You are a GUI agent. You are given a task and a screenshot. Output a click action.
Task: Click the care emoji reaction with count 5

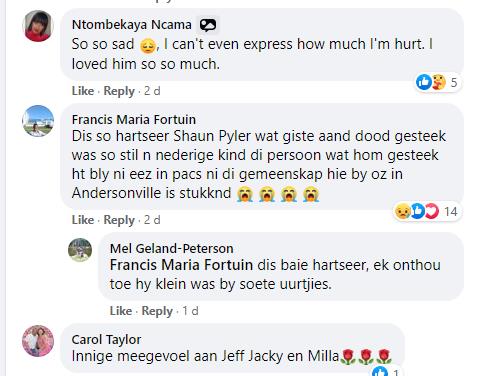439,82
